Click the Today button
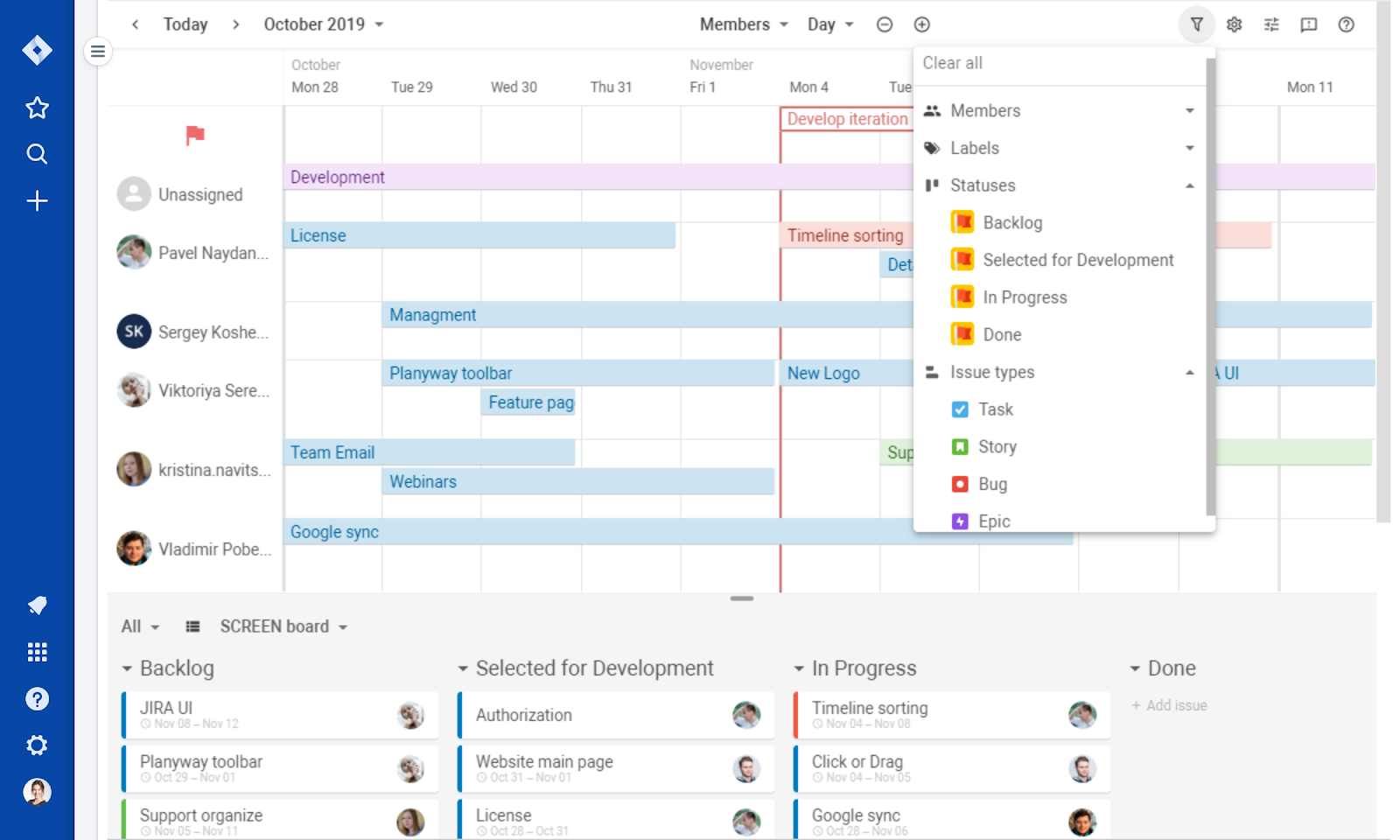This screenshot has width=1400, height=840. [185, 24]
